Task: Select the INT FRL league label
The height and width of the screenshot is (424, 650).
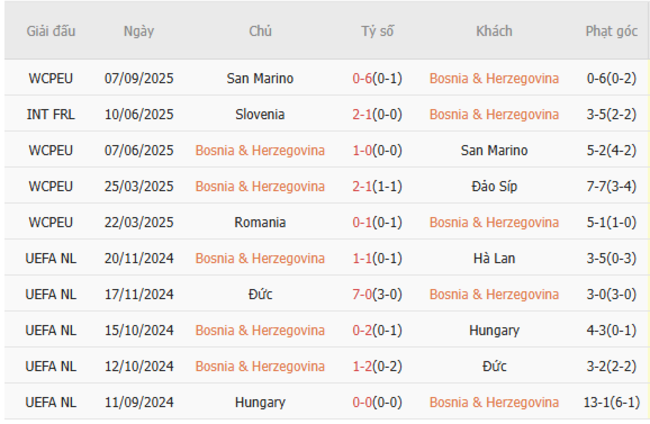Action: [51, 114]
